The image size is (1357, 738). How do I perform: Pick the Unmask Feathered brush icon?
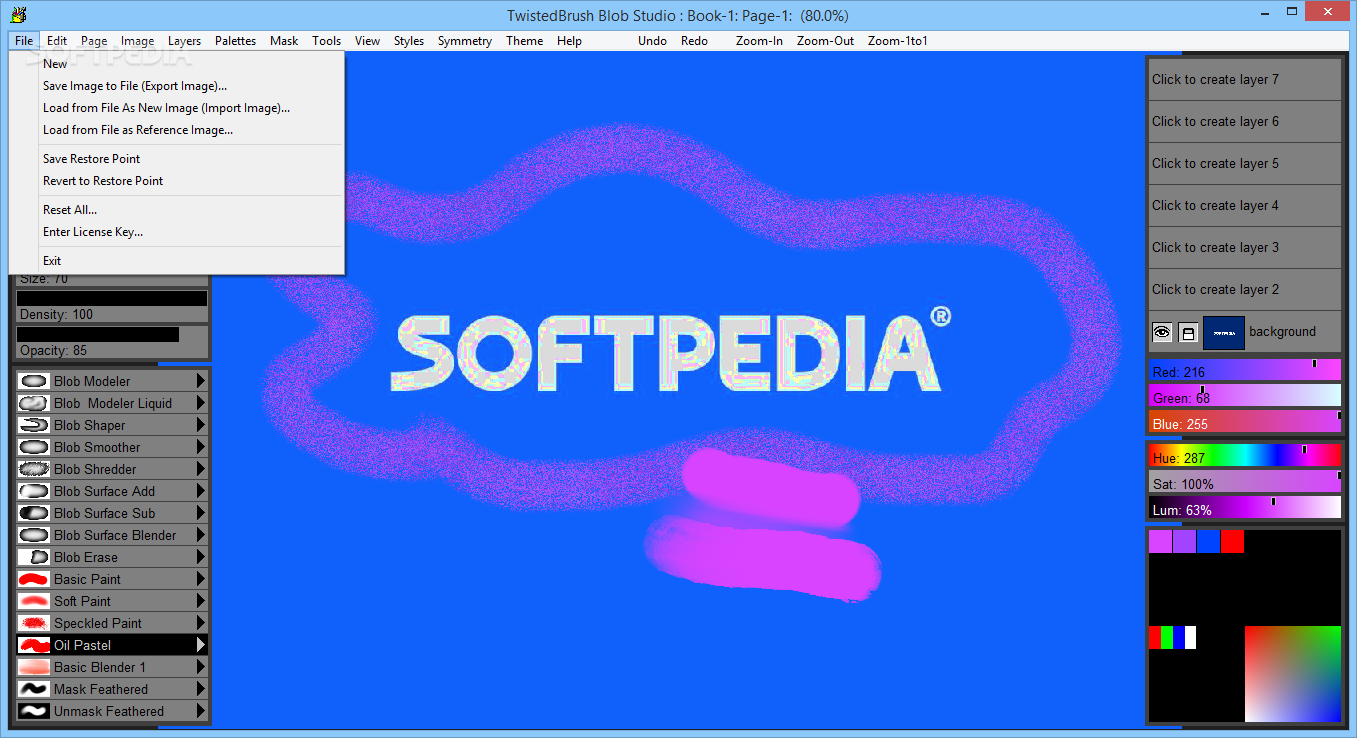click(x=34, y=711)
